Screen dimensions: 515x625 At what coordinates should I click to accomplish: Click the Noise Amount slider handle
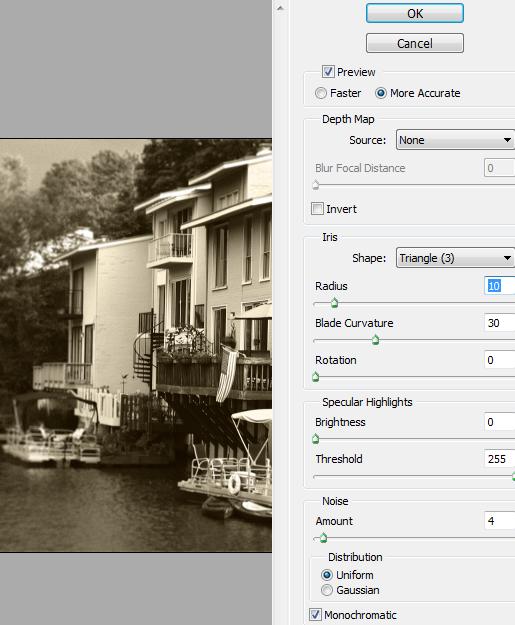pyautogui.click(x=323, y=538)
